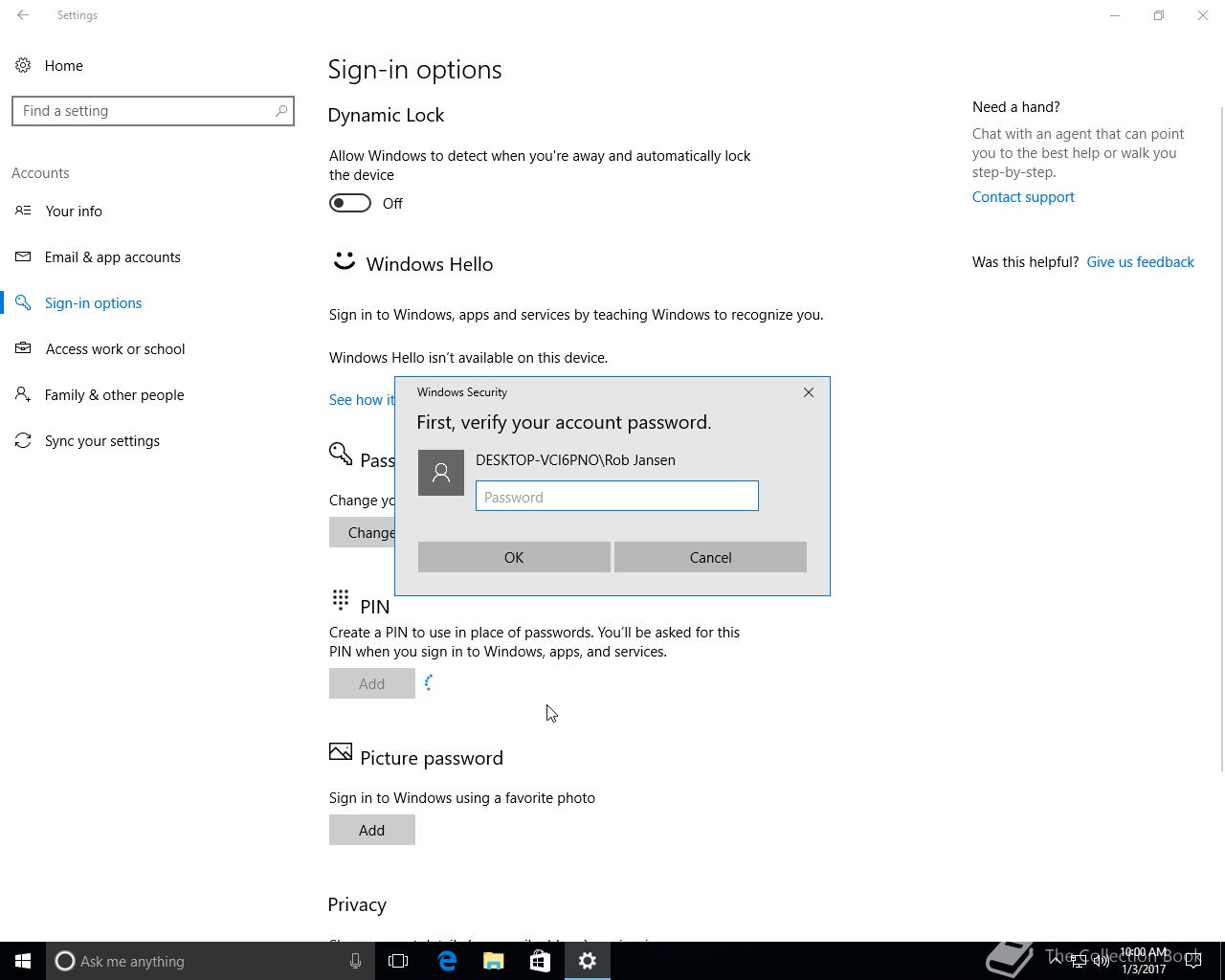Open the Windows Start menu
The height and width of the screenshot is (980, 1225).
(23, 961)
